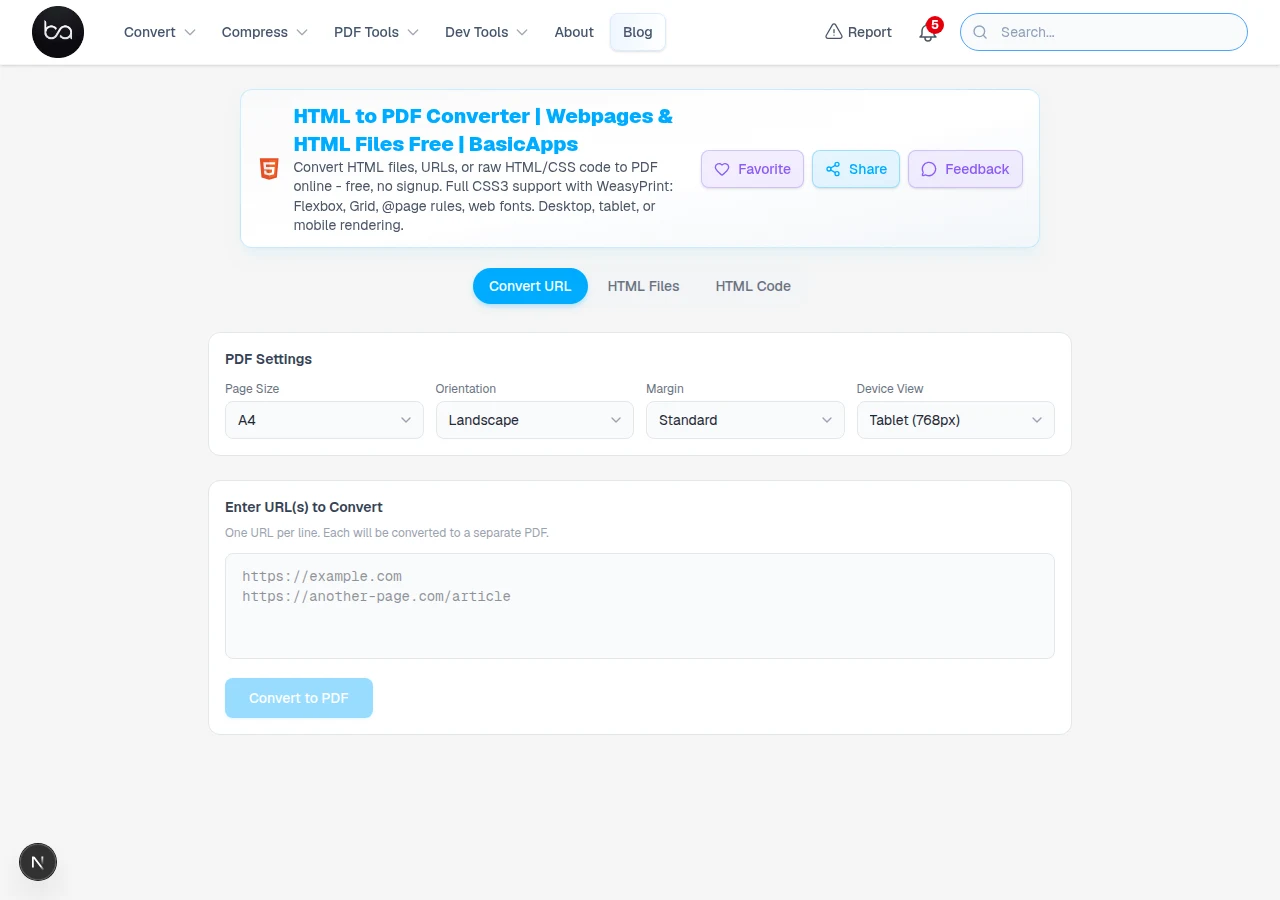Viewport: 1280px width, 900px height.
Task: Open the PDF Tools dropdown
Action: [x=376, y=32]
